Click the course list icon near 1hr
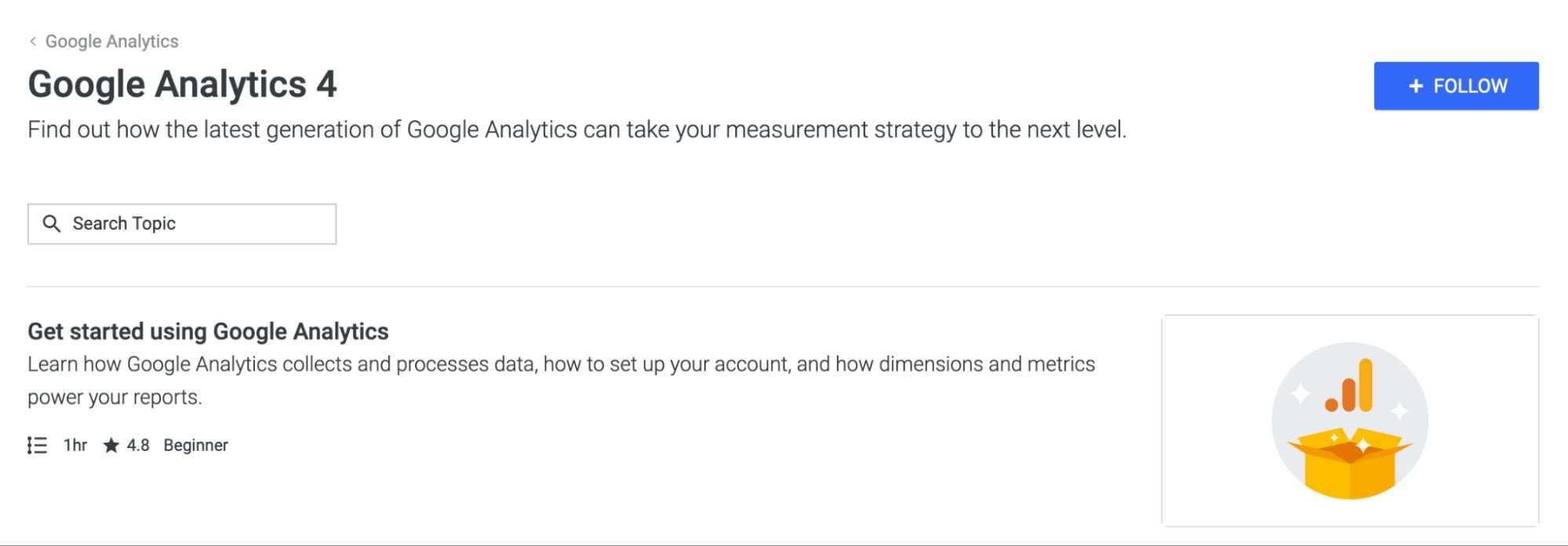Screen dimensions: 1568x546 [x=37, y=446]
